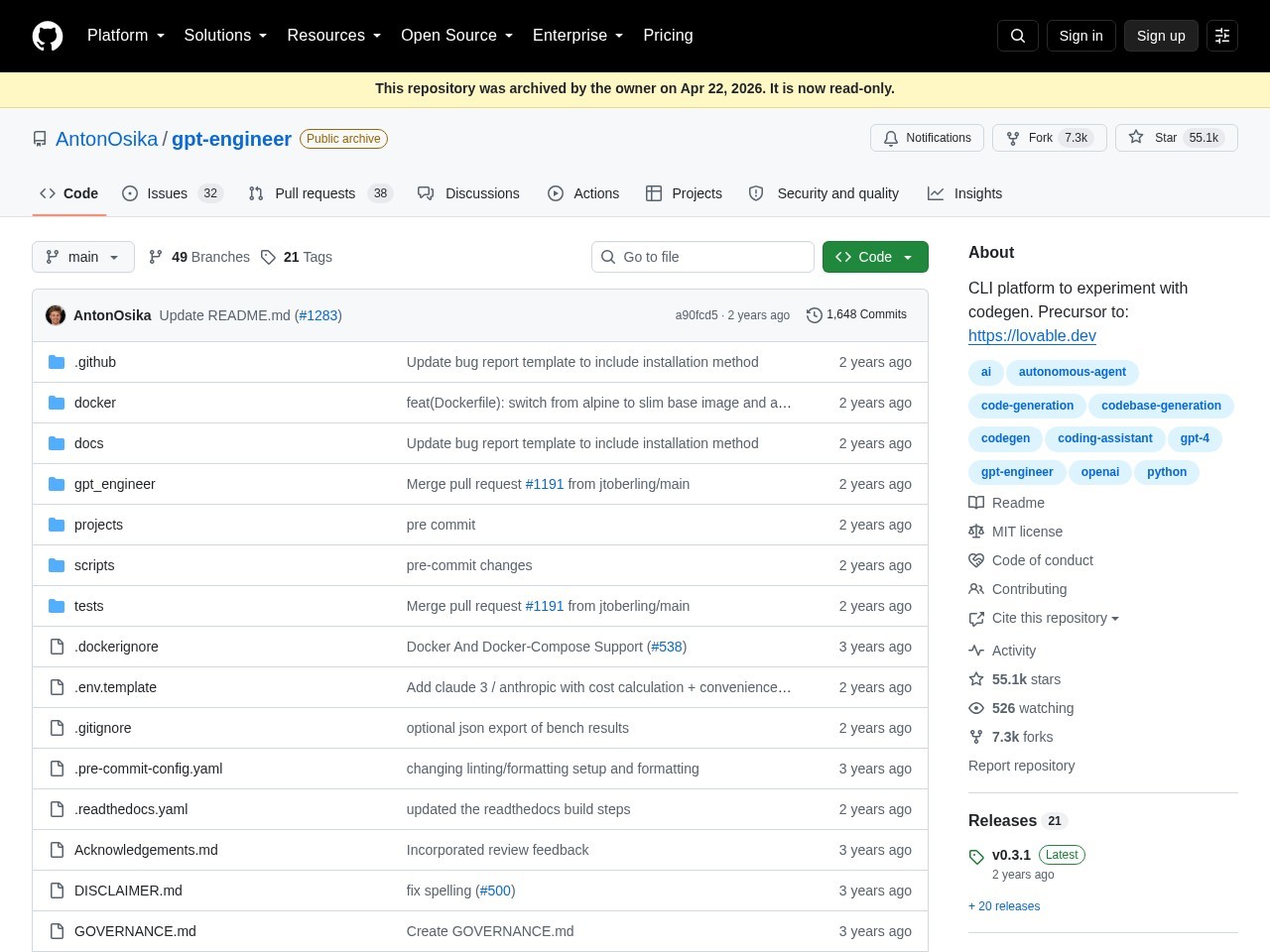The width and height of the screenshot is (1270, 952).
Task: Click the repository icon before AntonOsika
Action: tap(40, 139)
